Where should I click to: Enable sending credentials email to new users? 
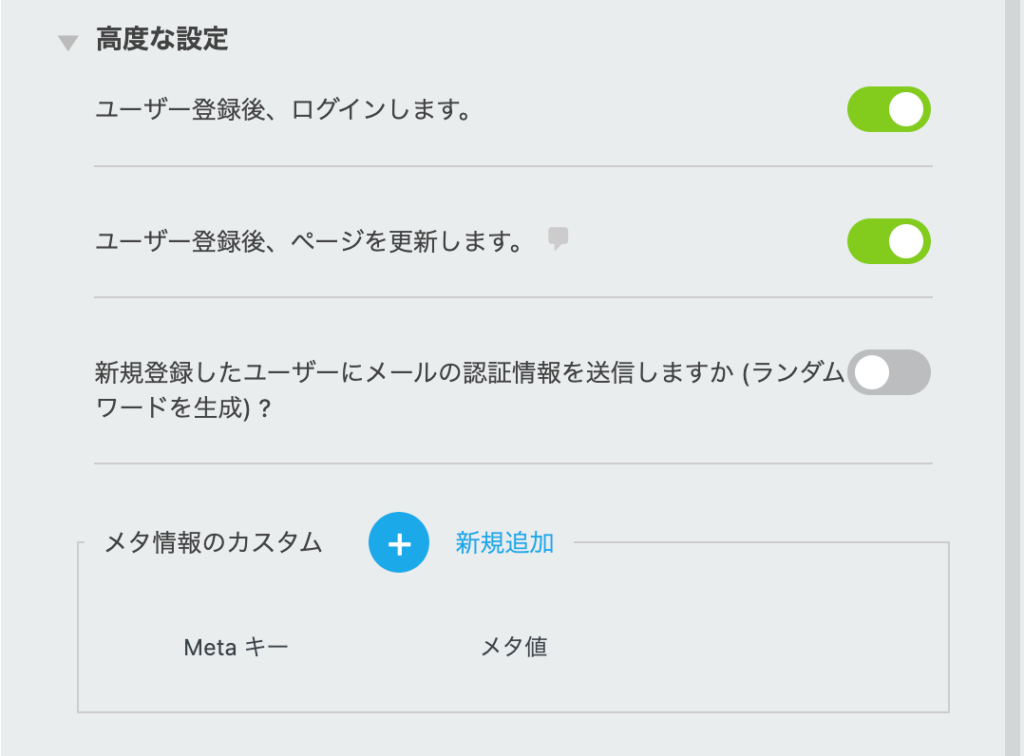click(889, 372)
